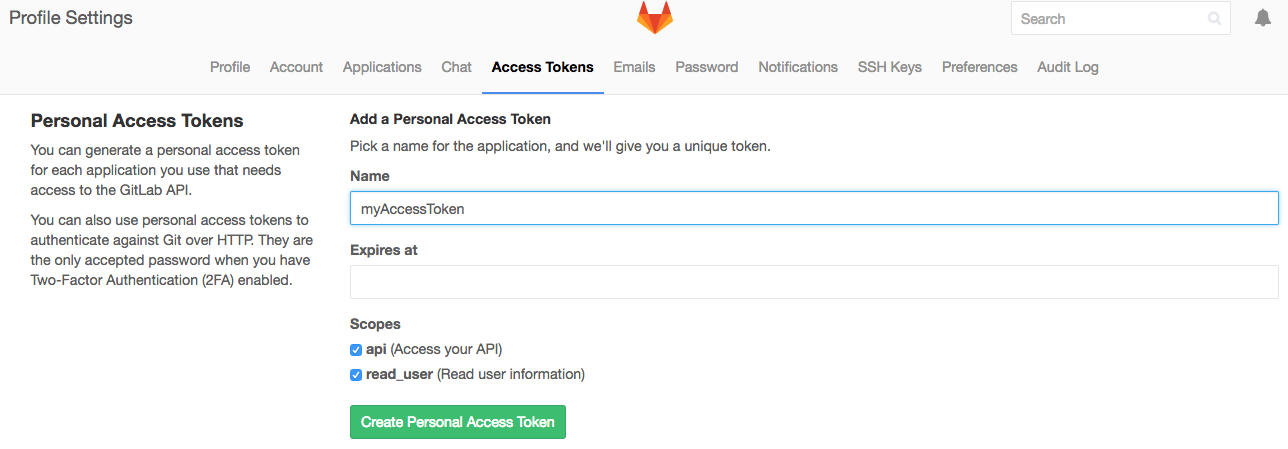The image size is (1288, 449).
Task: Switch to the Password tab
Action: click(x=707, y=67)
